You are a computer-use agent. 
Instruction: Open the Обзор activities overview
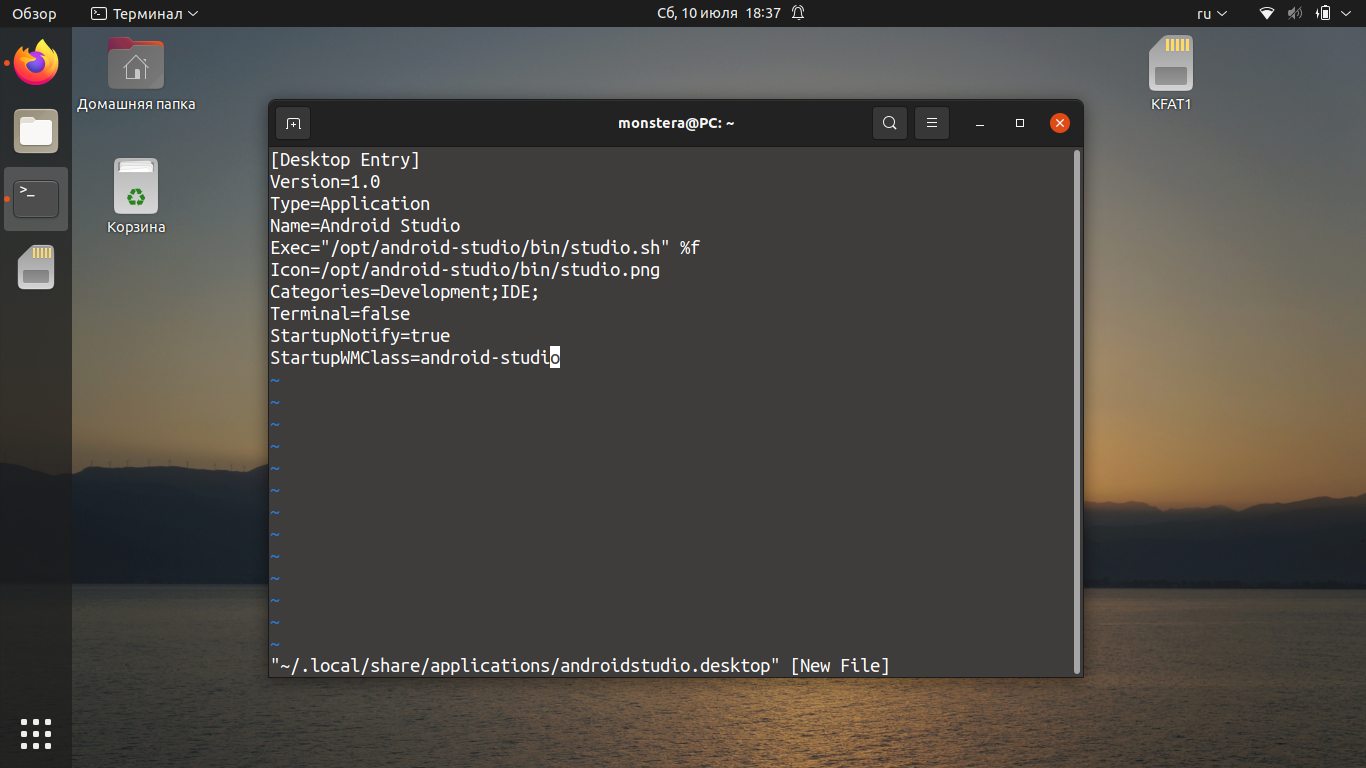tap(34, 13)
